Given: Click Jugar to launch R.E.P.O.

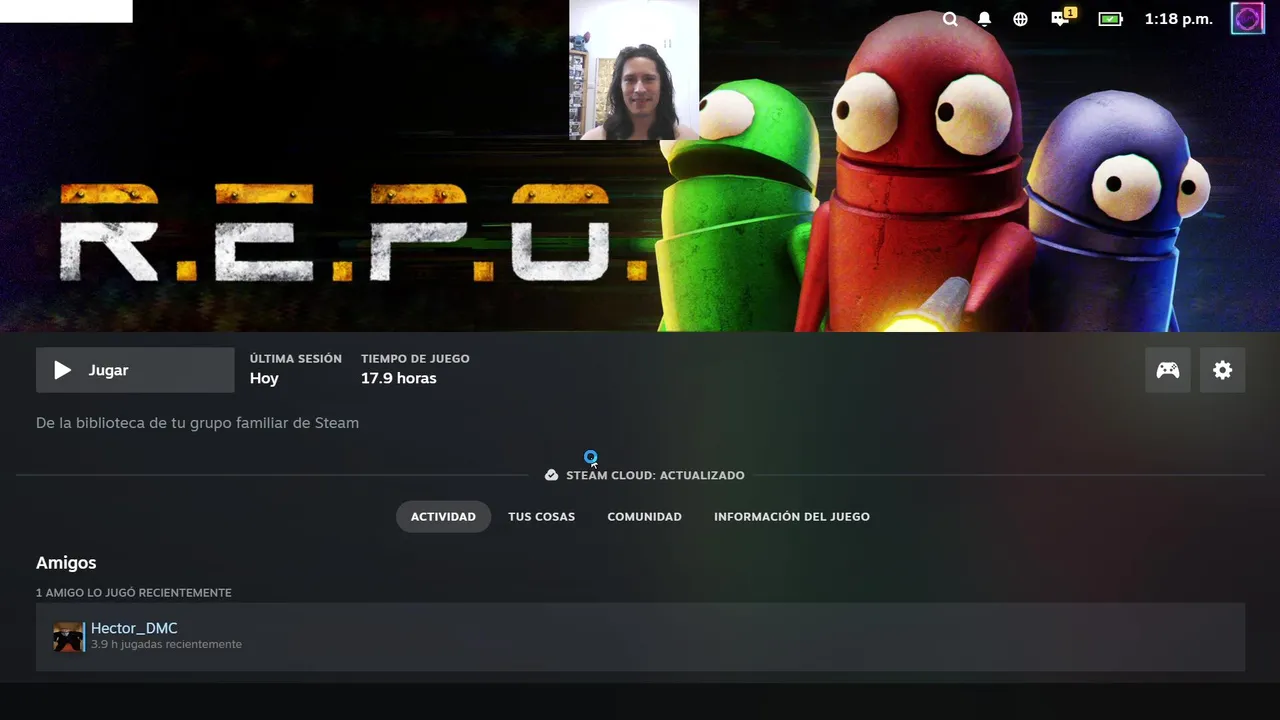Looking at the screenshot, I should (135, 370).
